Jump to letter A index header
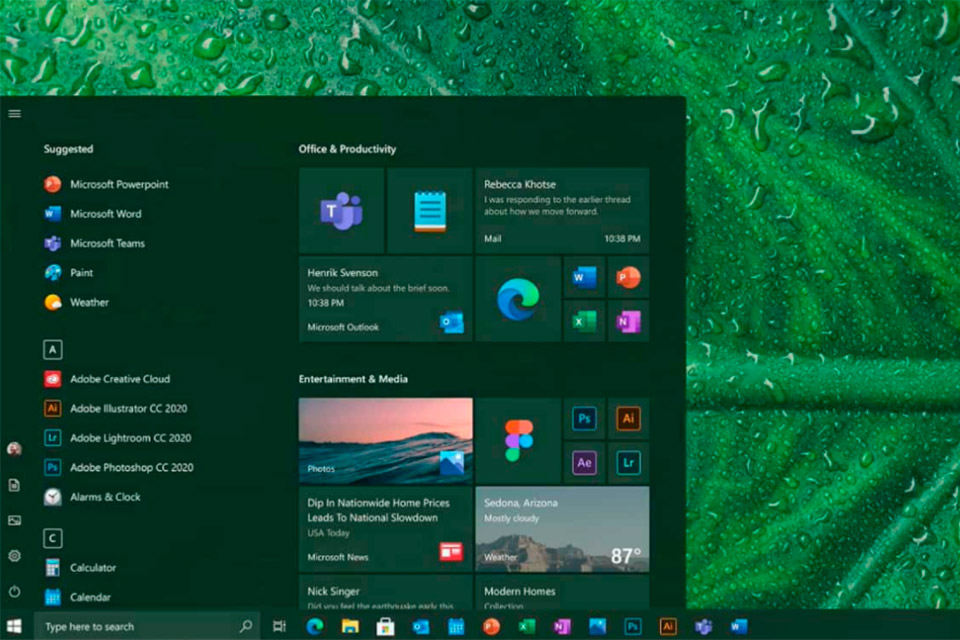Image resolution: width=960 pixels, height=640 pixels. pyautogui.click(x=53, y=350)
